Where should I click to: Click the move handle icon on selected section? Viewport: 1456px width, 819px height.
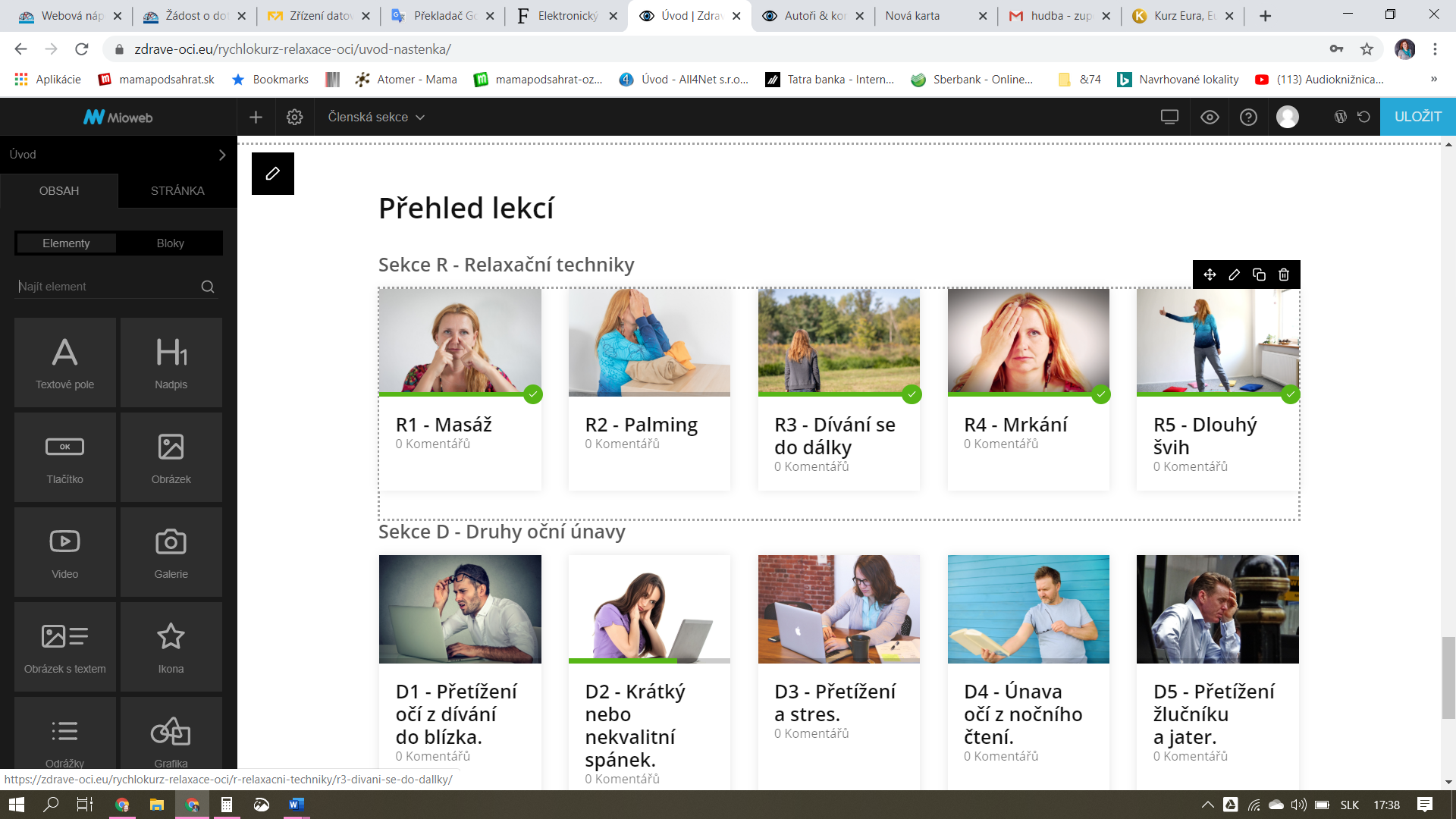1210,275
